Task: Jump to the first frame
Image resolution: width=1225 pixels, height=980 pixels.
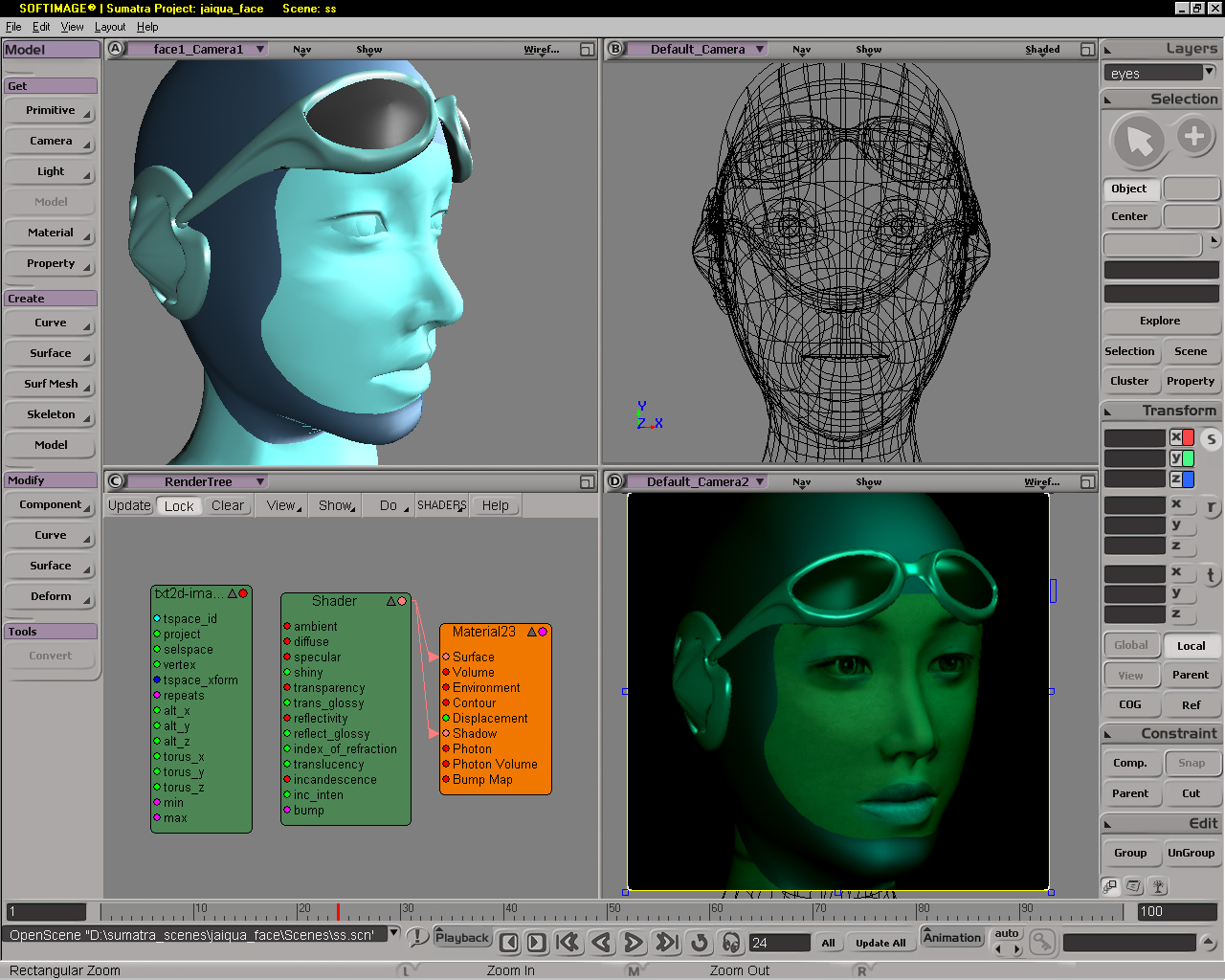Action: click(x=568, y=943)
